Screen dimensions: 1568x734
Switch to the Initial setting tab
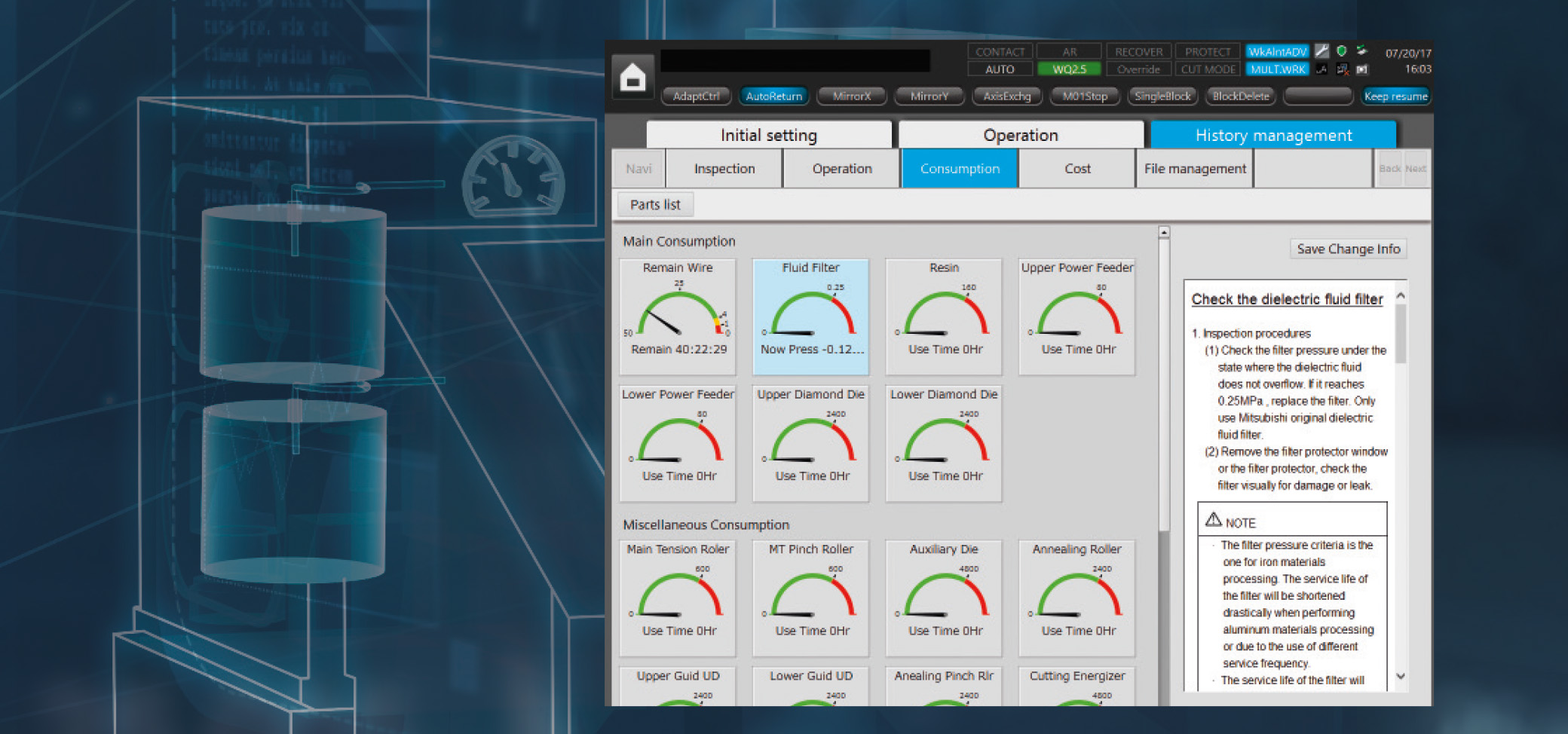click(768, 136)
